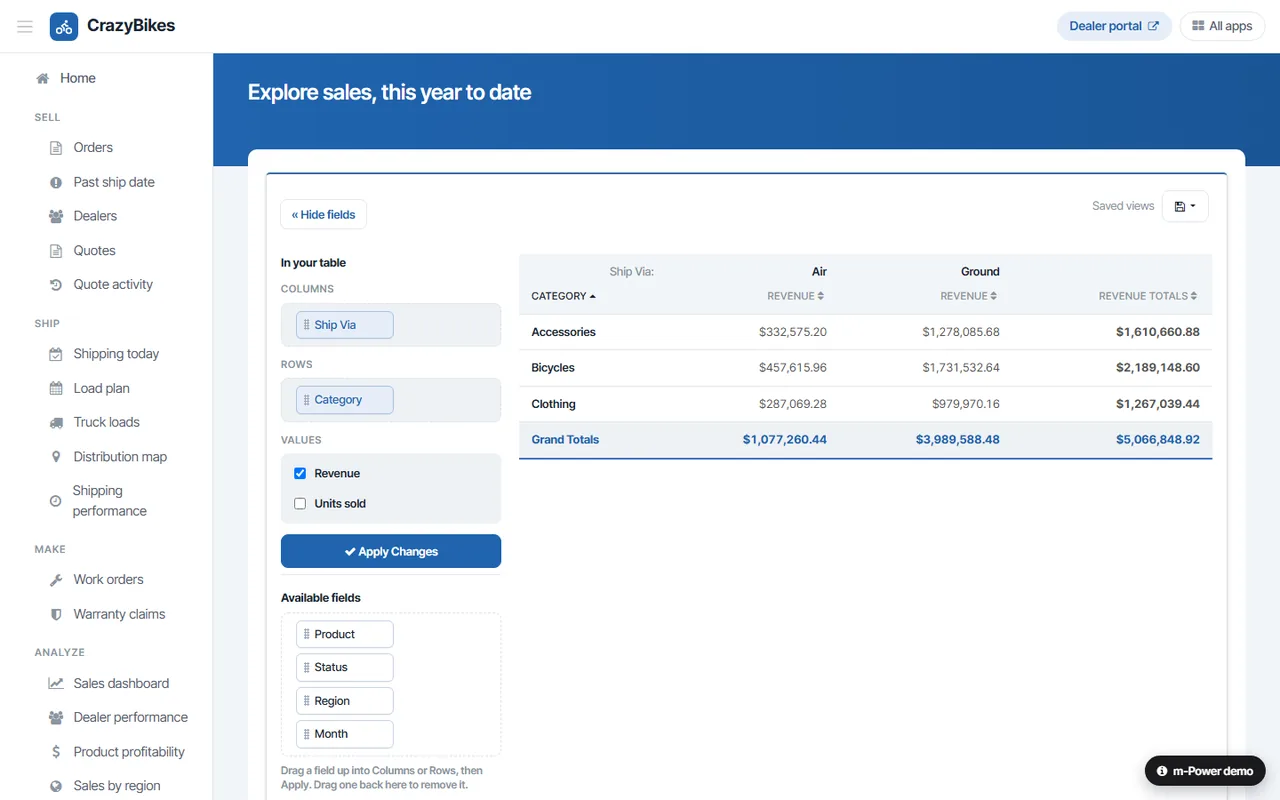Click the Sales by region globe icon
This screenshot has width=1280, height=800.
pos(56,786)
